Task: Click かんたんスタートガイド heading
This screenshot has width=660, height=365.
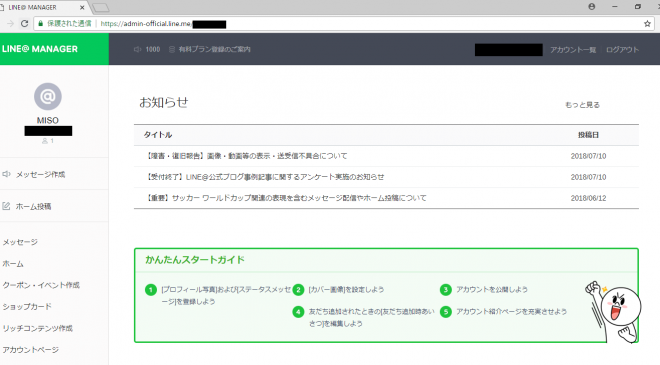Action: pos(195,260)
